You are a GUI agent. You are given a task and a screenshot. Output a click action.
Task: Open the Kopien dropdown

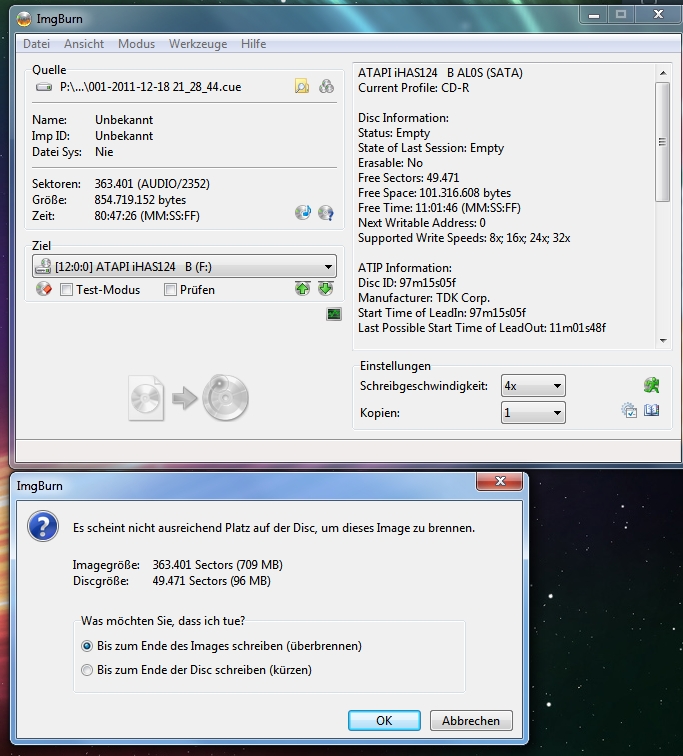coord(533,413)
